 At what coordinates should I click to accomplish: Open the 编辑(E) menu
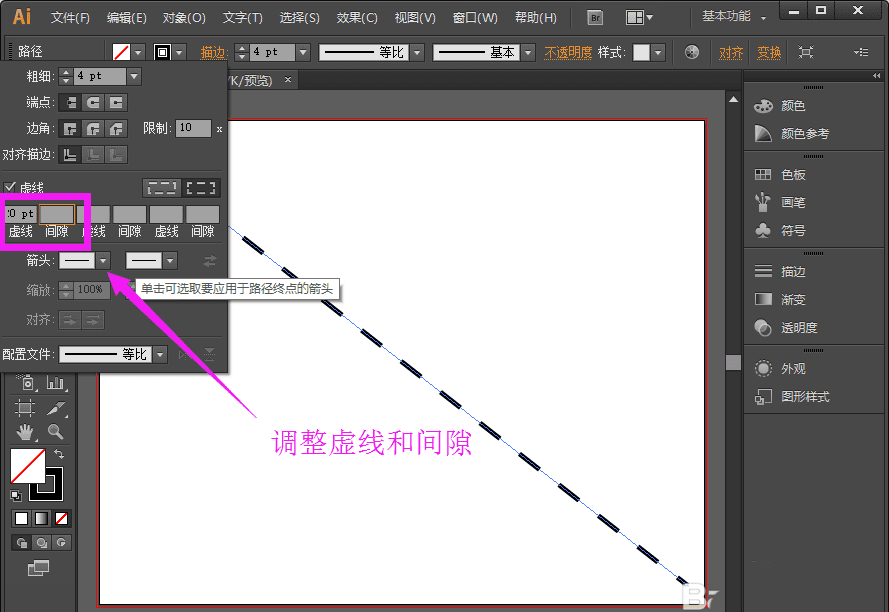pyautogui.click(x=126, y=18)
